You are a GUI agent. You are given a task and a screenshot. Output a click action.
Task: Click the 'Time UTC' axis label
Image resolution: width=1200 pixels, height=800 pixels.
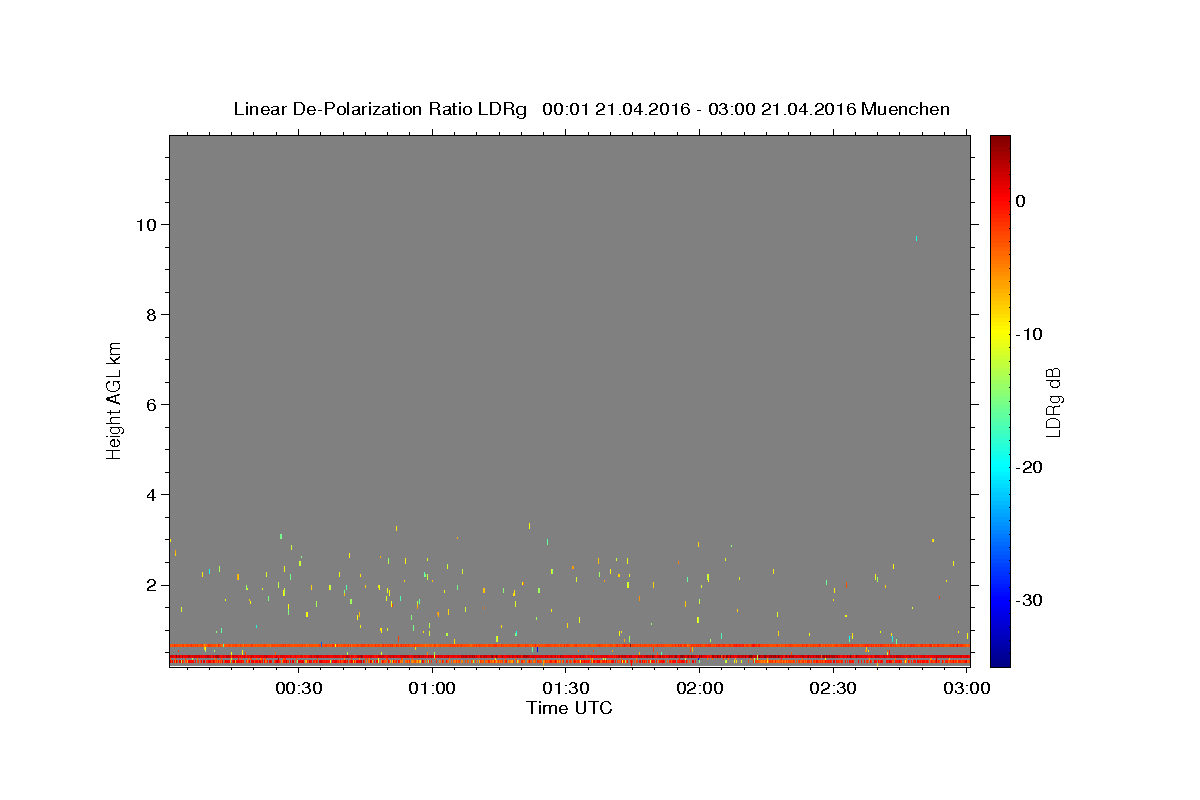(569, 708)
